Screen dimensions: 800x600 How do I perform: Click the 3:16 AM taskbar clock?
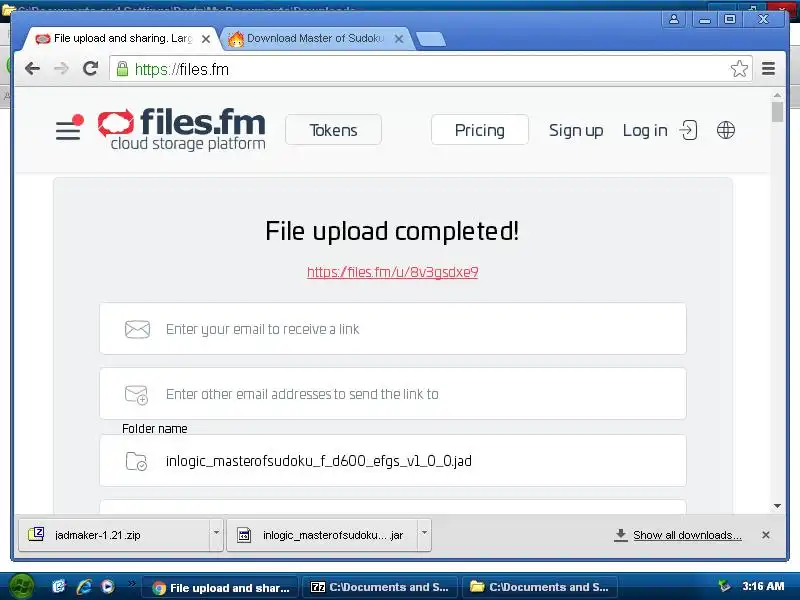[x=763, y=587]
